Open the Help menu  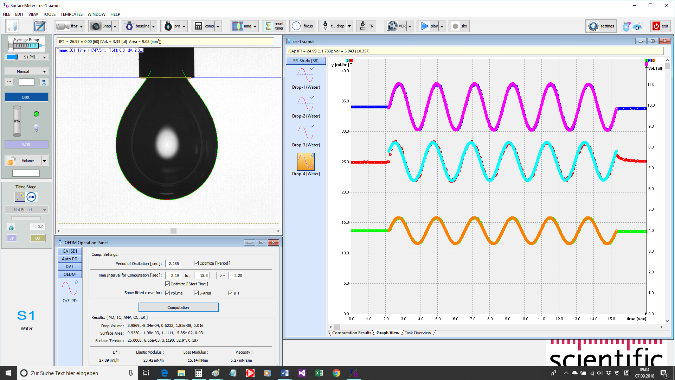pos(115,14)
